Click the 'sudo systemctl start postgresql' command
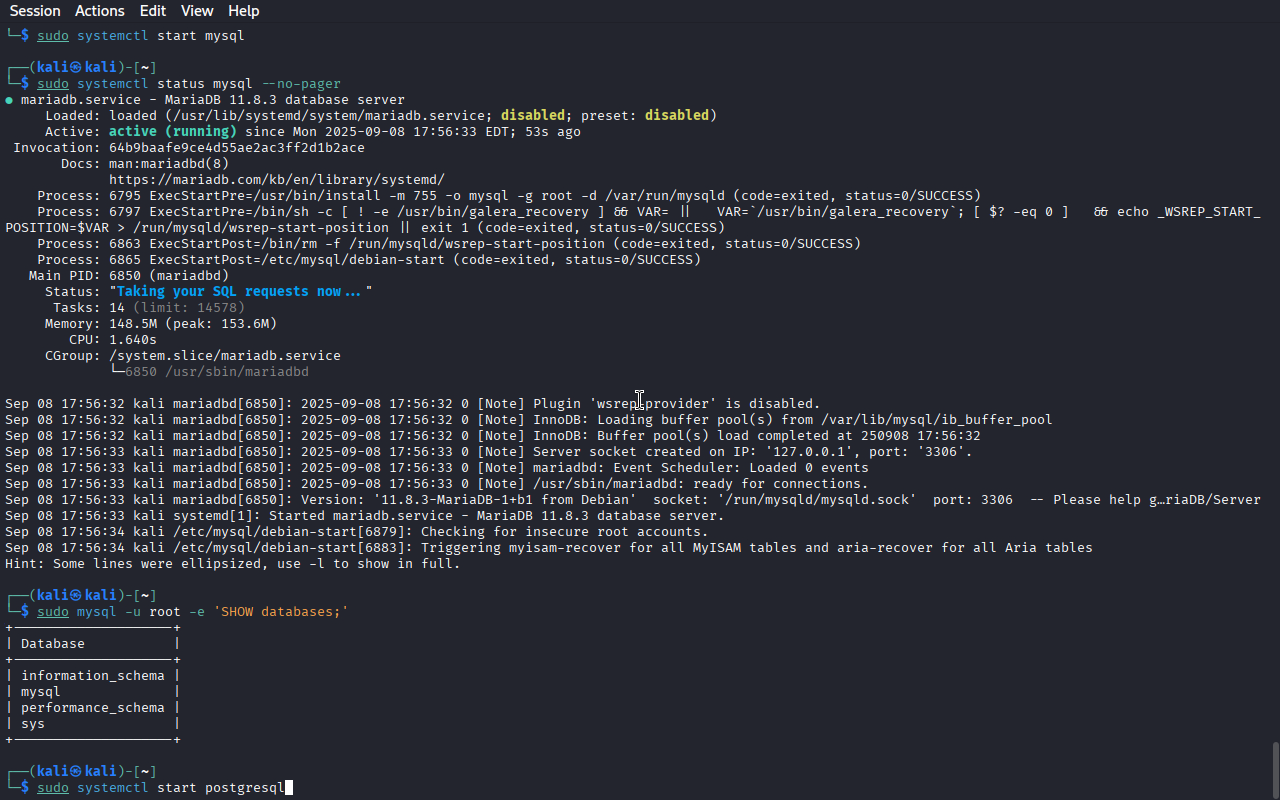Viewport: 1280px width, 800px height. point(161,787)
